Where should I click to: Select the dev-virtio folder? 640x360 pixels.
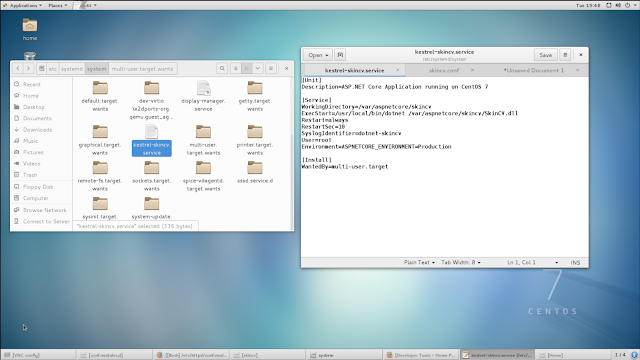pos(151,100)
